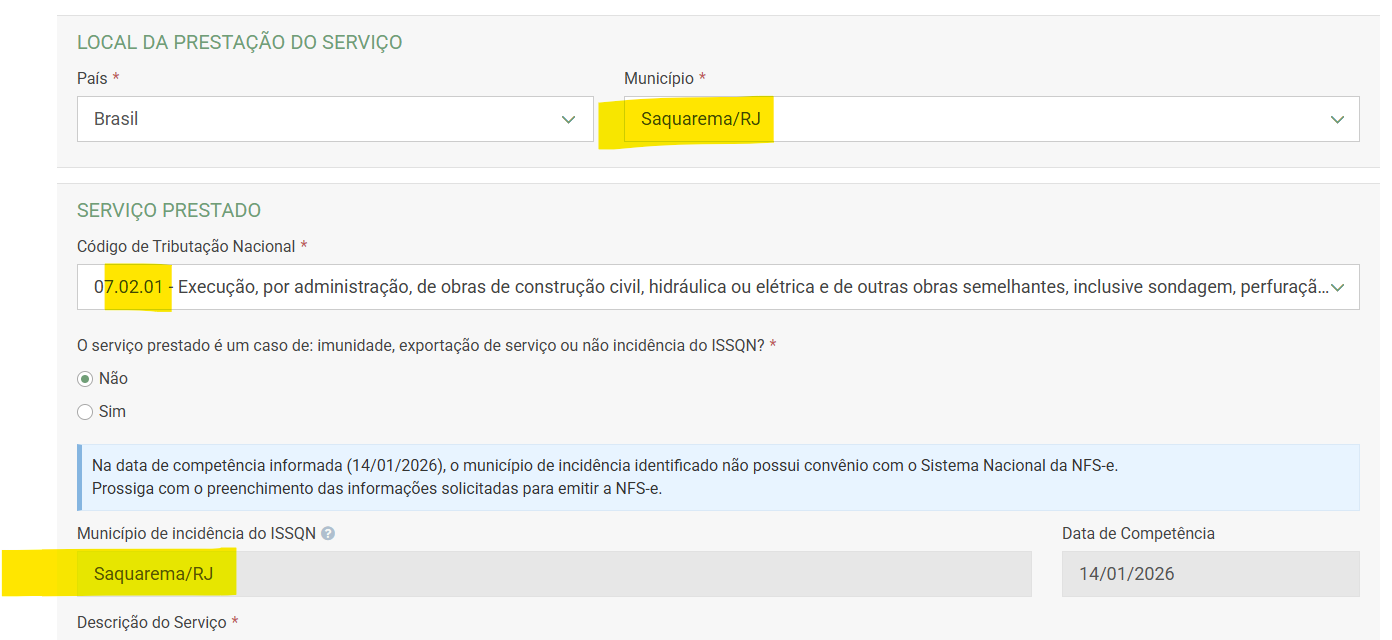Click the 07.02.01 service code text
This screenshot has height=640, width=1392.
tap(129, 287)
